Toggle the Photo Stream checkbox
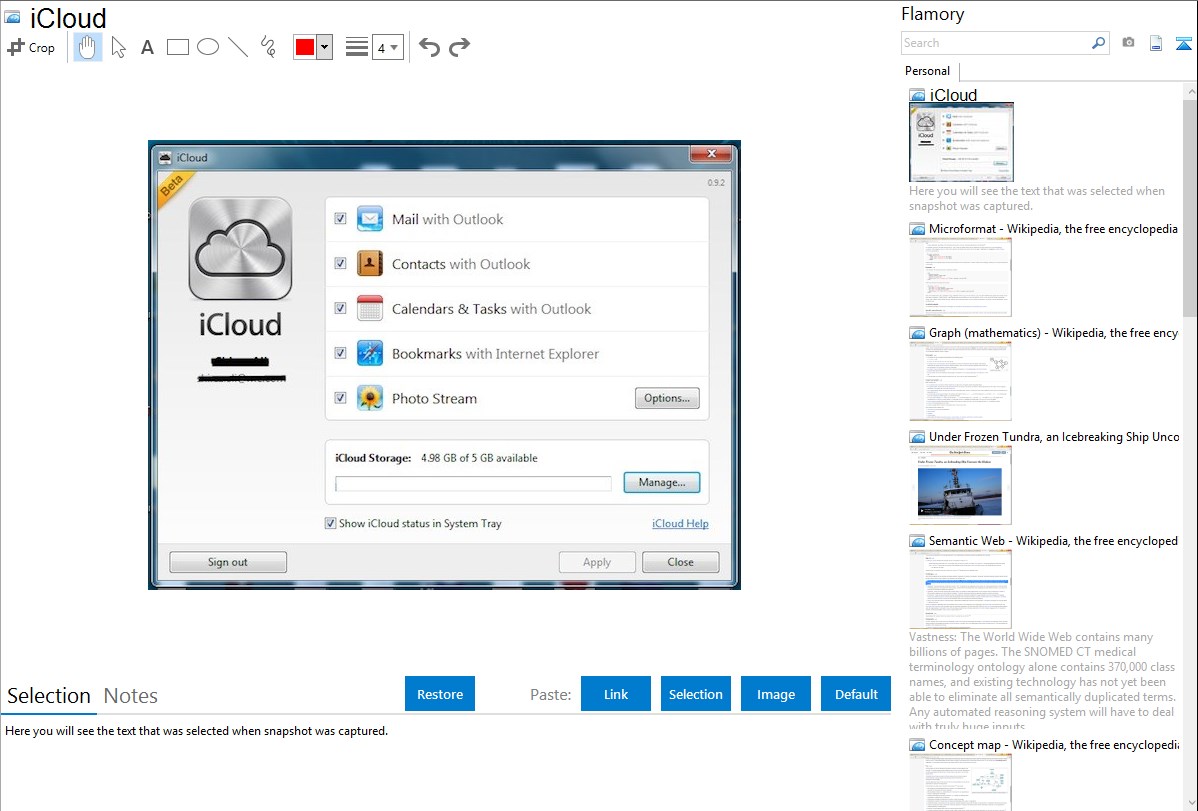Image resolution: width=1198 pixels, height=811 pixels. click(341, 398)
